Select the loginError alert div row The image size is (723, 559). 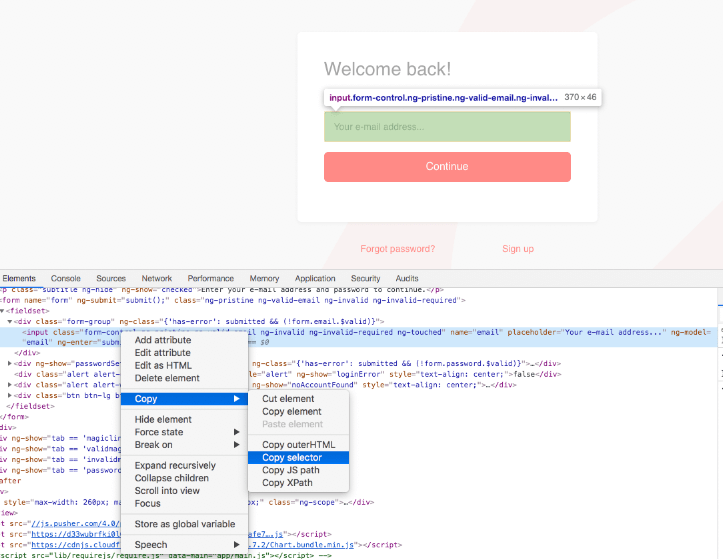(288, 374)
